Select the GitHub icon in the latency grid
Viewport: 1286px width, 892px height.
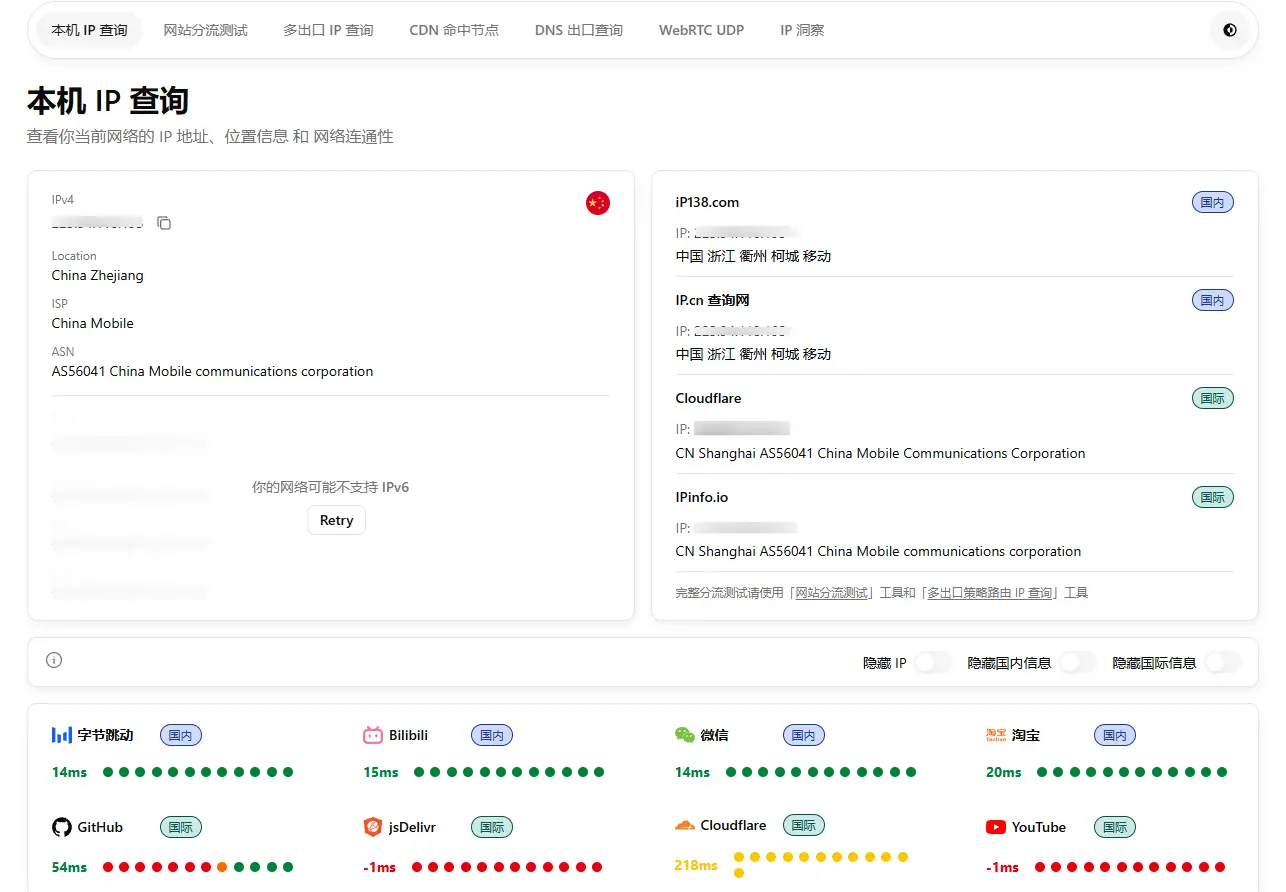(60, 827)
